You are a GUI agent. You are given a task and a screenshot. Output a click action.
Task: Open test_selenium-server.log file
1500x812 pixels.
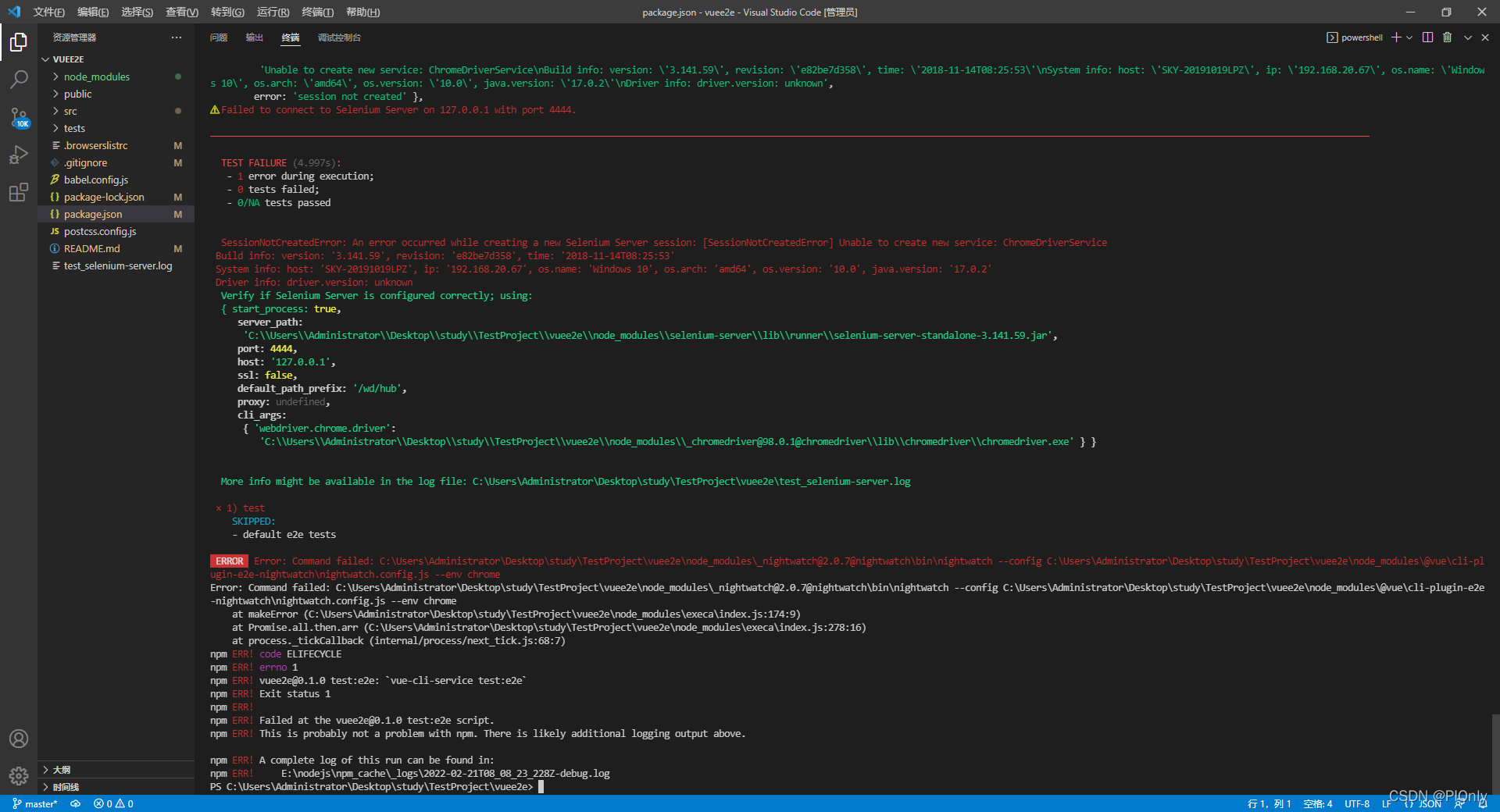pos(116,265)
